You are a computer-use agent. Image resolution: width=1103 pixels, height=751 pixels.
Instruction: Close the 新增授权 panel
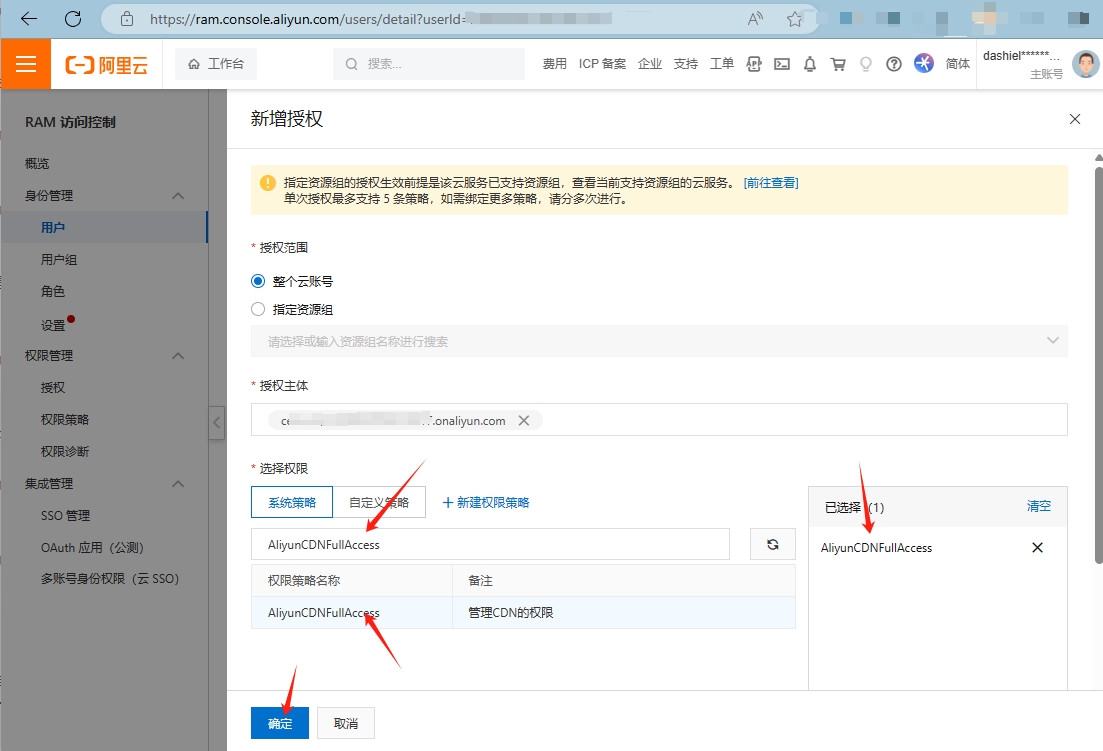pos(1075,119)
